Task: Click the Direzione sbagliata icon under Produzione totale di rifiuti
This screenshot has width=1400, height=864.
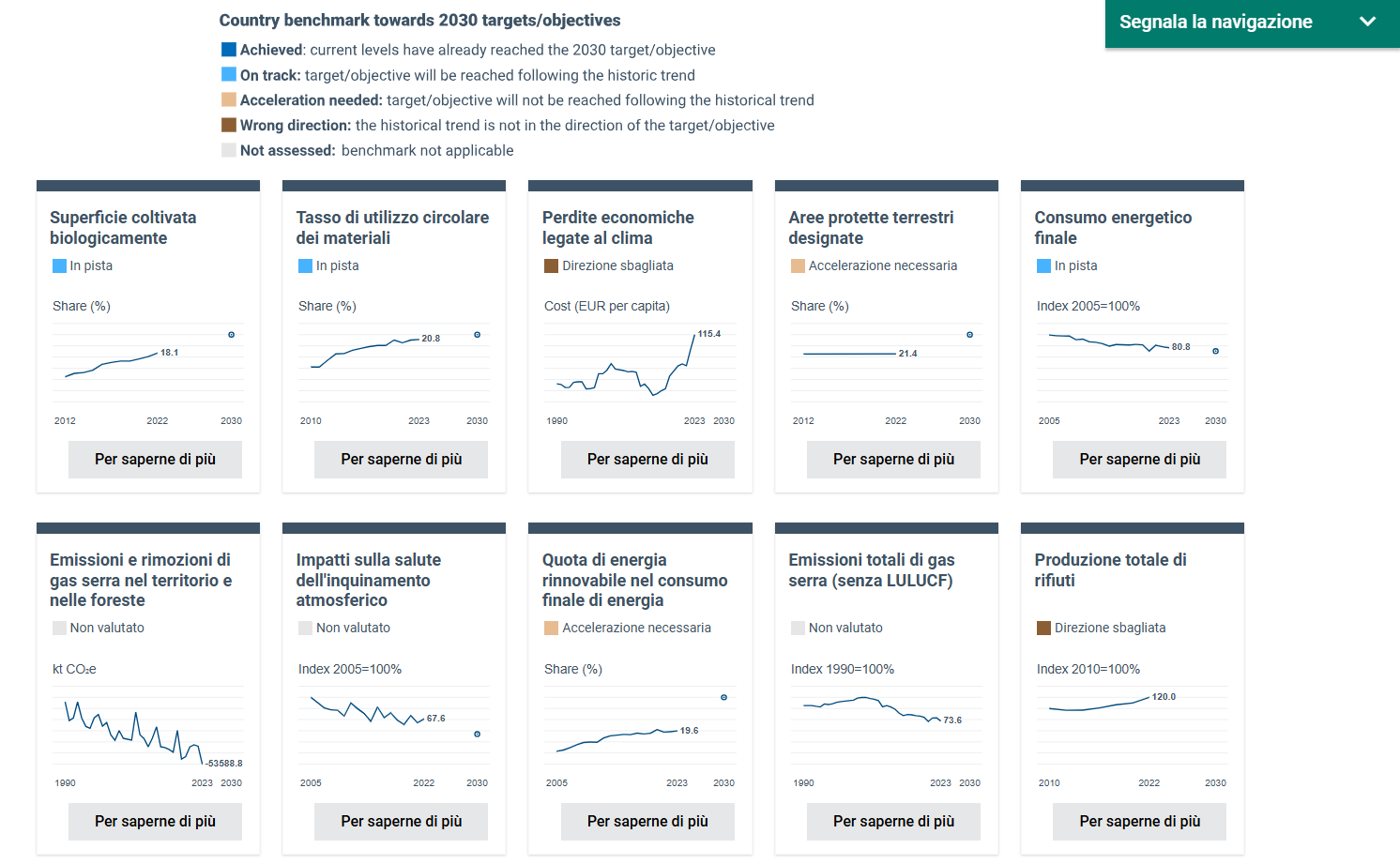Action: tap(1043, 629)
